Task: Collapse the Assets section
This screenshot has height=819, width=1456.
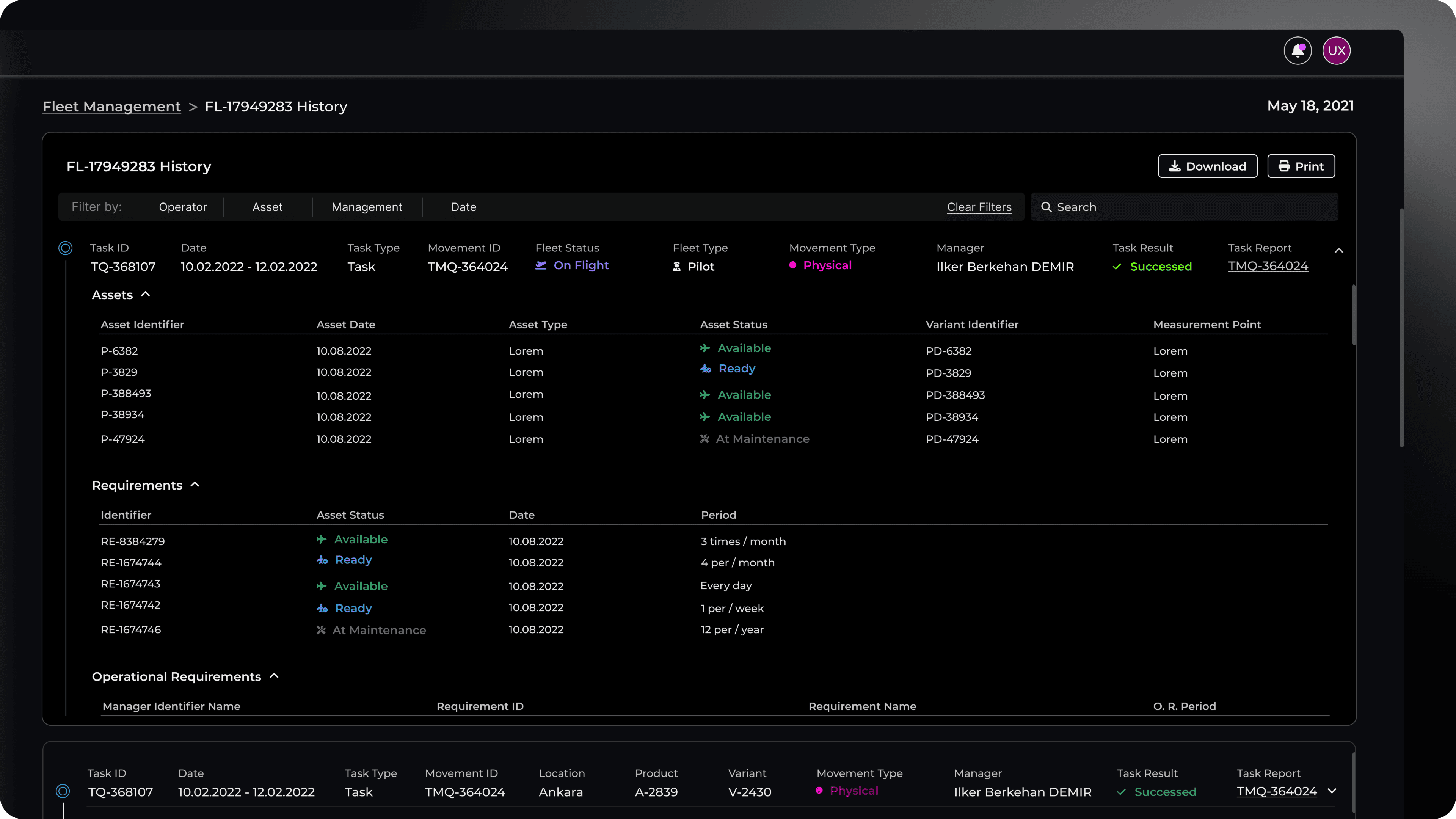Action: click(145, 294)
